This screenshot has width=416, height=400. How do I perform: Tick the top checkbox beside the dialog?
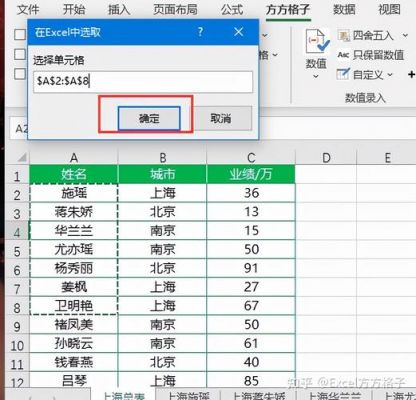(20, 34)
